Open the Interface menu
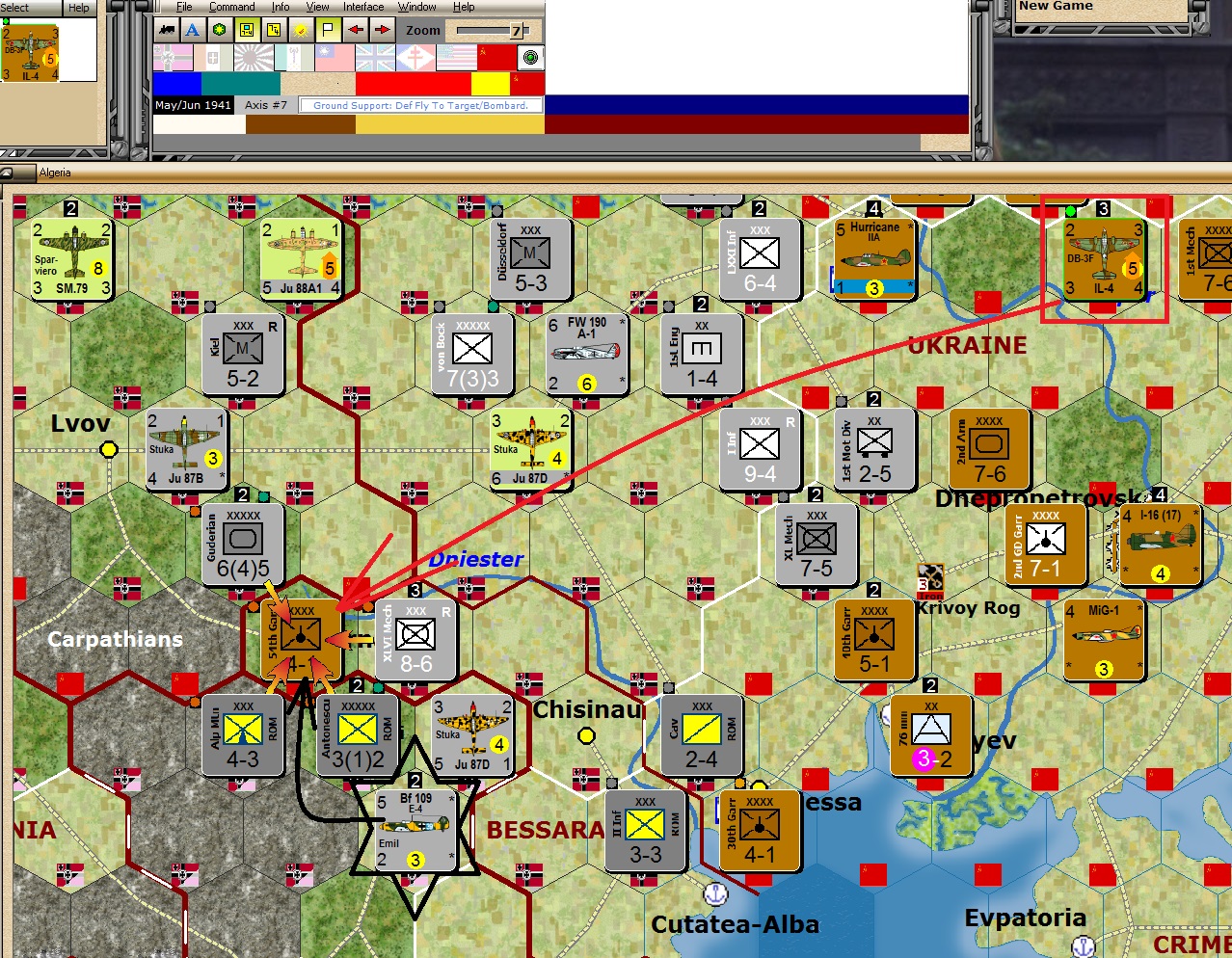This screenshot has width=1232, height=958. [x=363, y=7]
